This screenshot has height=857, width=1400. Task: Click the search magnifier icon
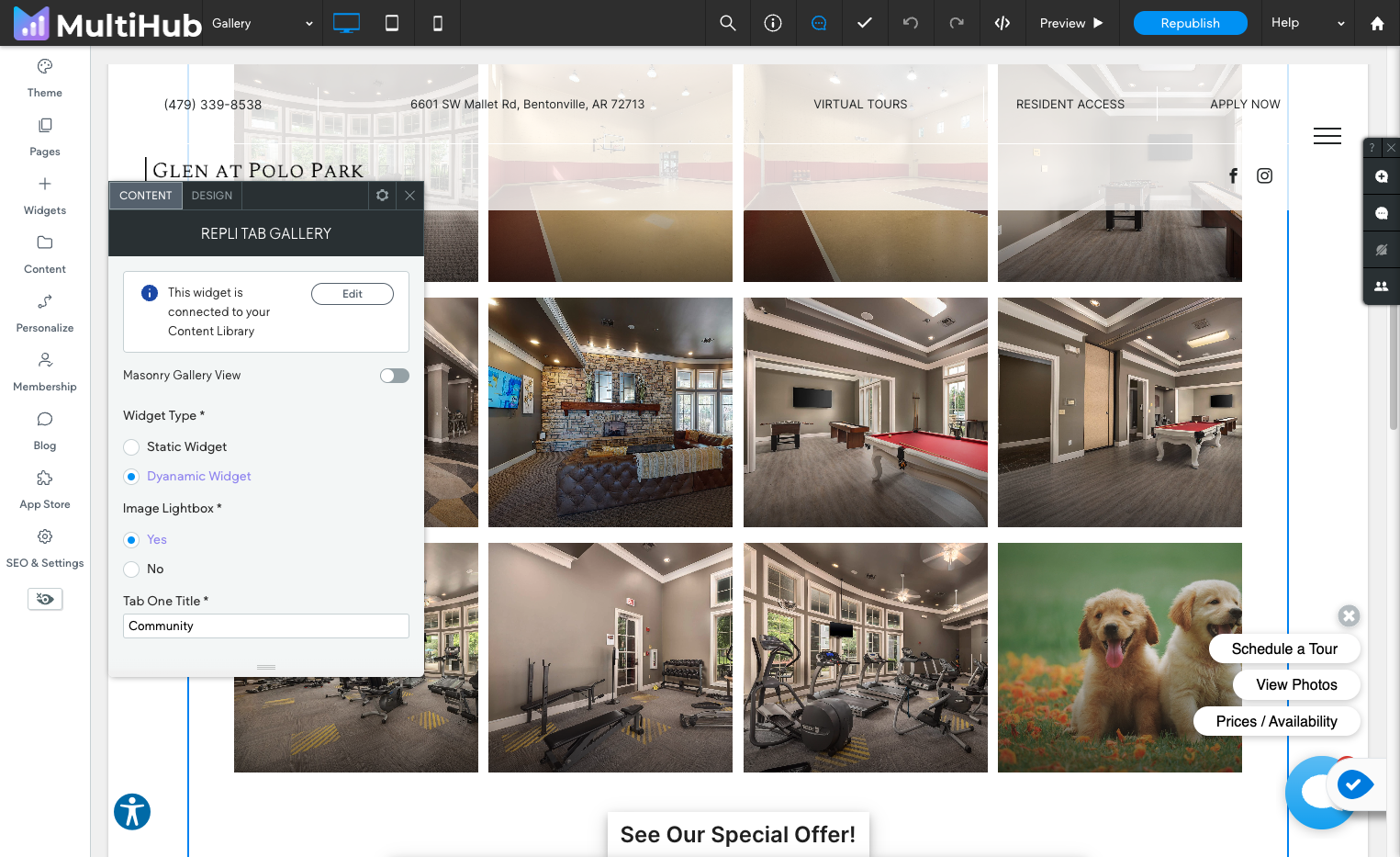coord(728,23)
